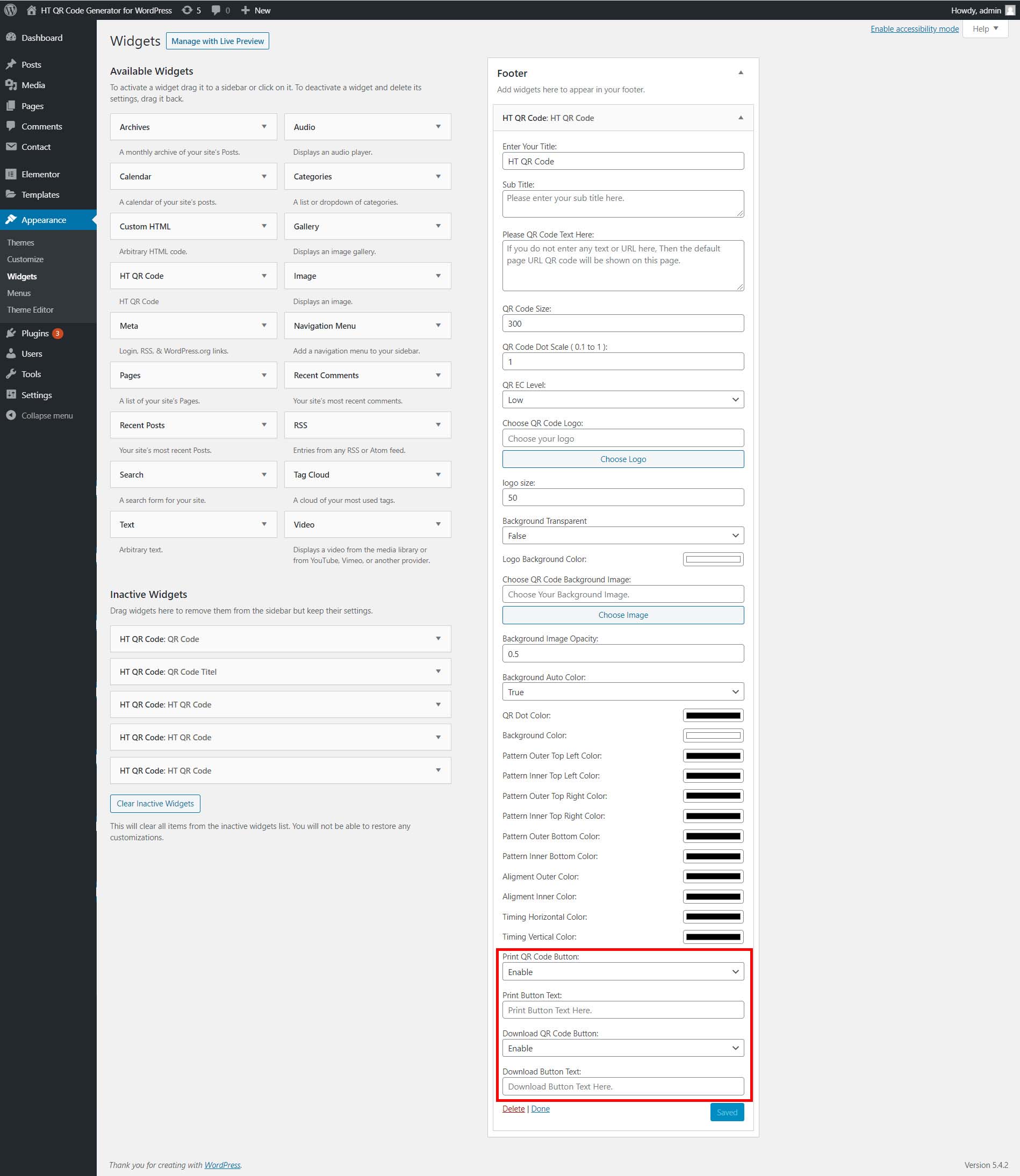1020x1176 pixels.
Task: Click the Saved button
Action: tap(727, 1112)
